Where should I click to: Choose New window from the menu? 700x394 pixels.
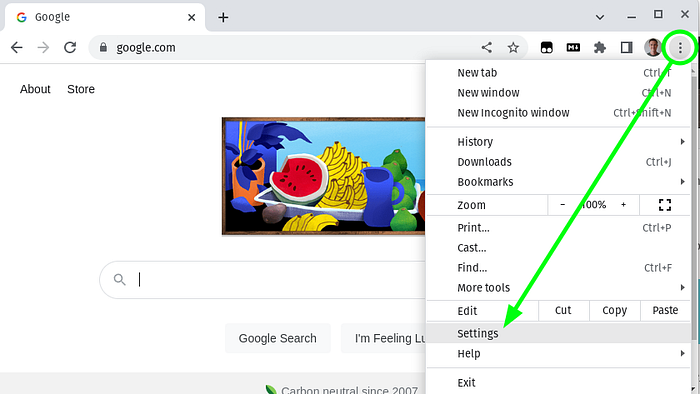tap(558, 92)
